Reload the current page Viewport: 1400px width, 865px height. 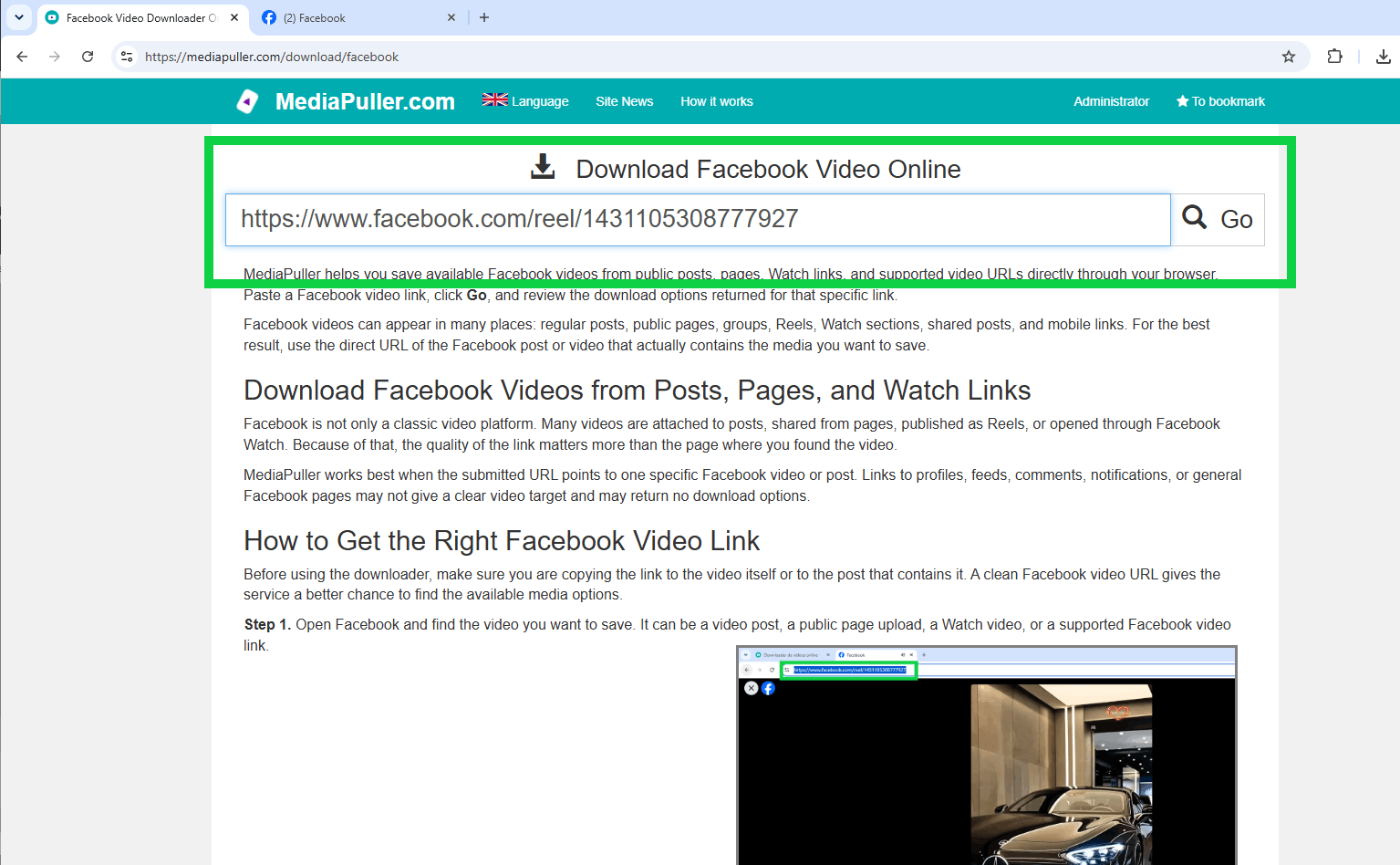[x=88, y=57]
